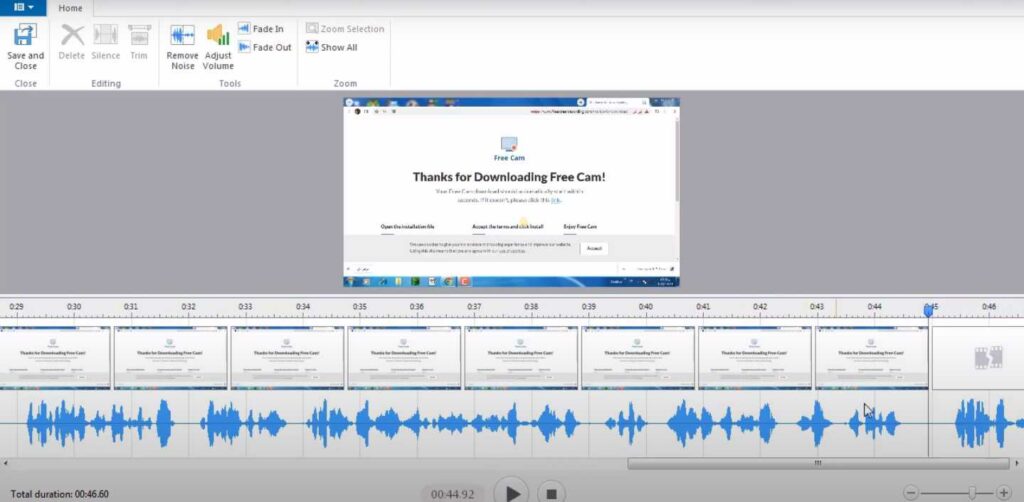
Task: Click the Accept button in preview
Action: click(594, 249)
